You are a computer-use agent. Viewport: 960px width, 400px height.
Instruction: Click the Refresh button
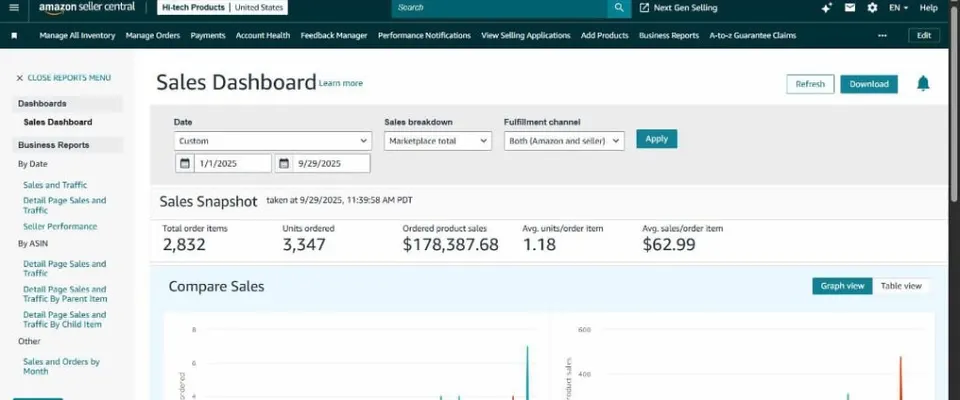[x=810, y=84]
